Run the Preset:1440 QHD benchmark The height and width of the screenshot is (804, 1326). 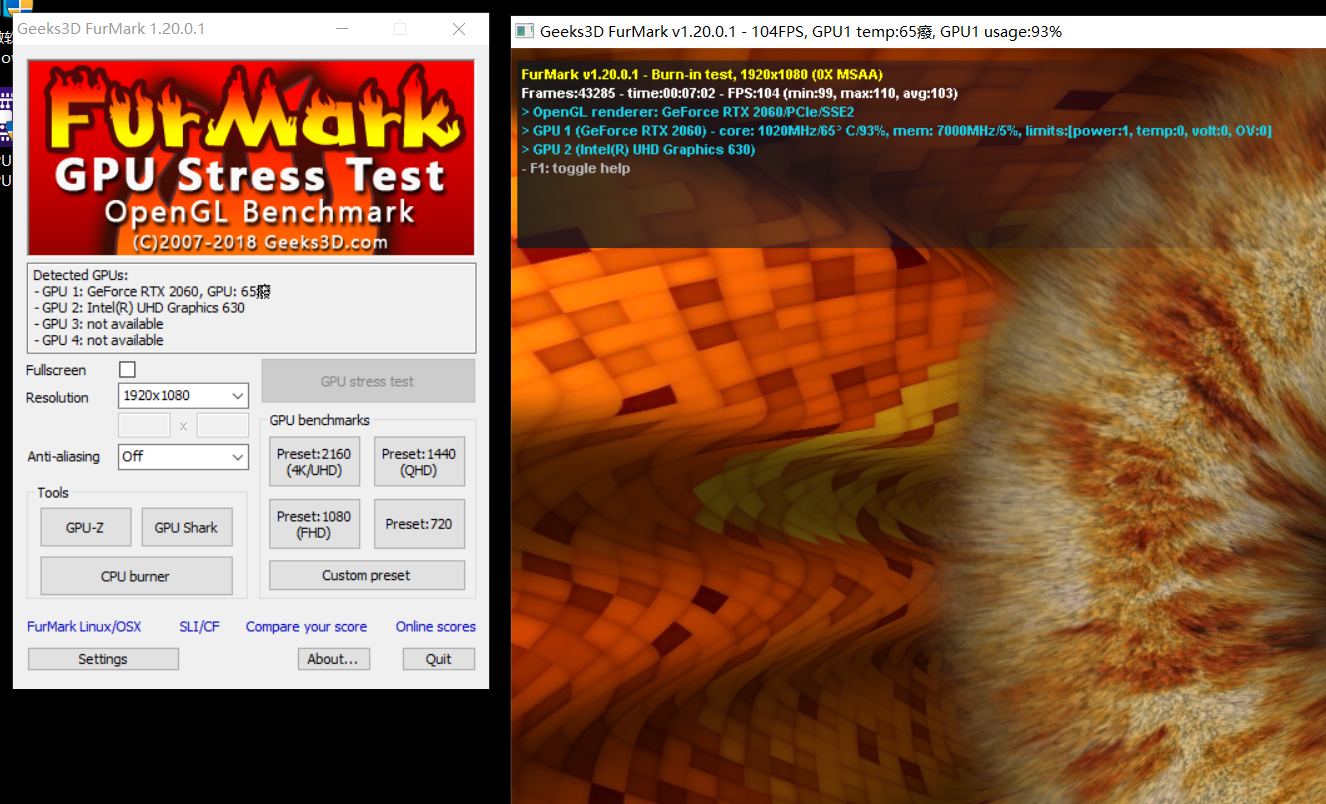(x=419, y=462)
